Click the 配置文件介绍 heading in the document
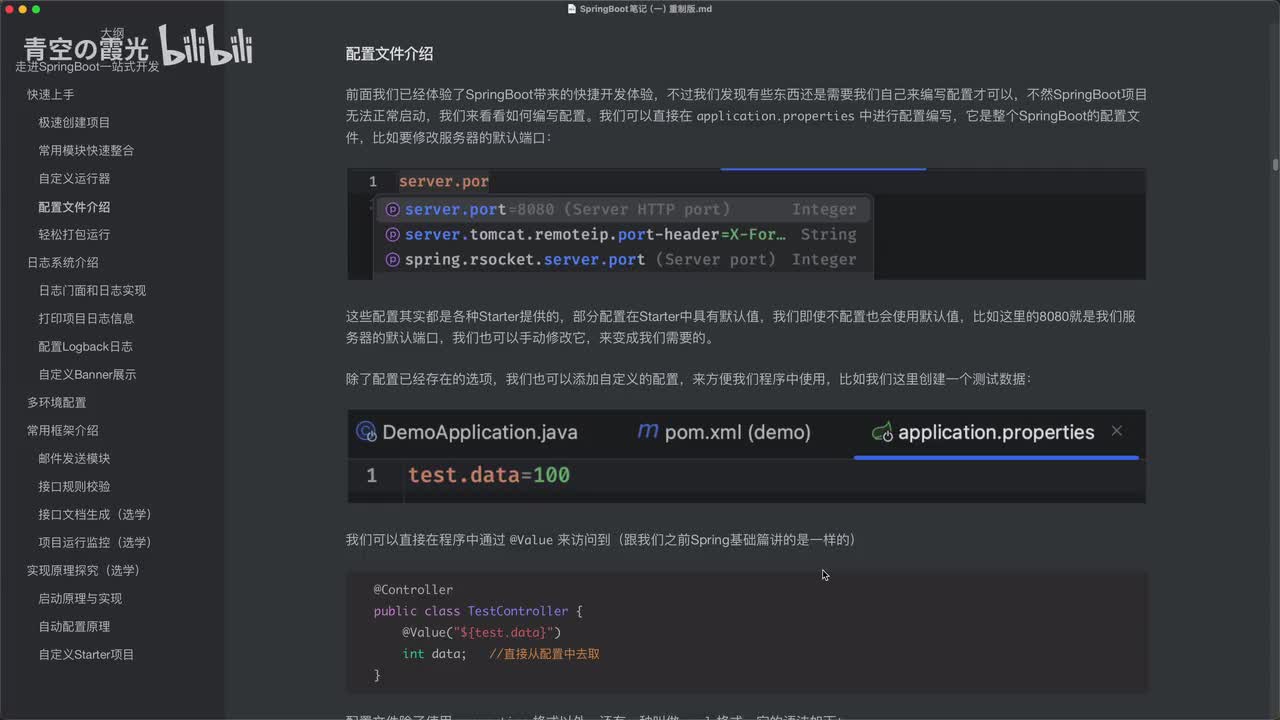This screenshot has height=720, width=1280. pyautogui.click(x=389, y=54)
